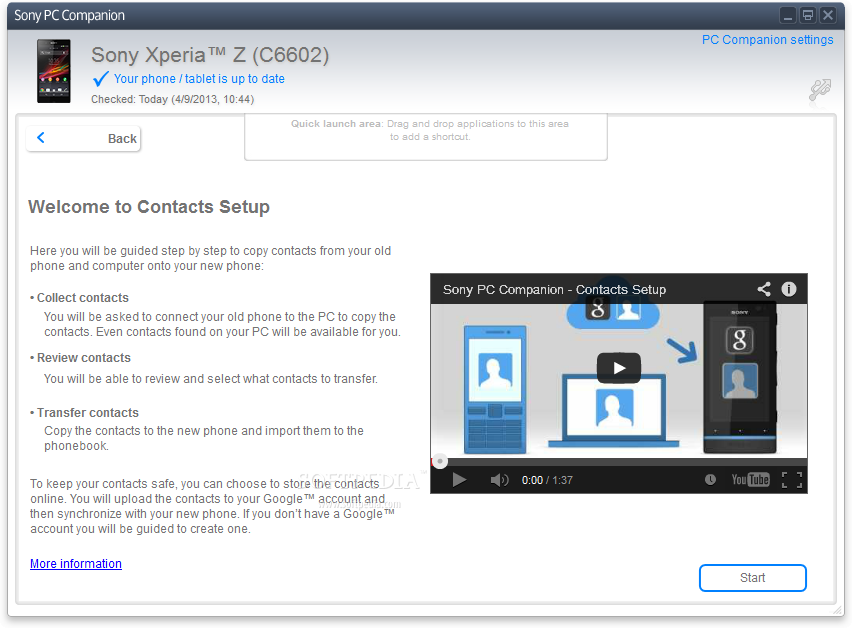The image size is (852, 628).
Task: Mute the video volume speaker icon
Action: (x=499, y=480)
